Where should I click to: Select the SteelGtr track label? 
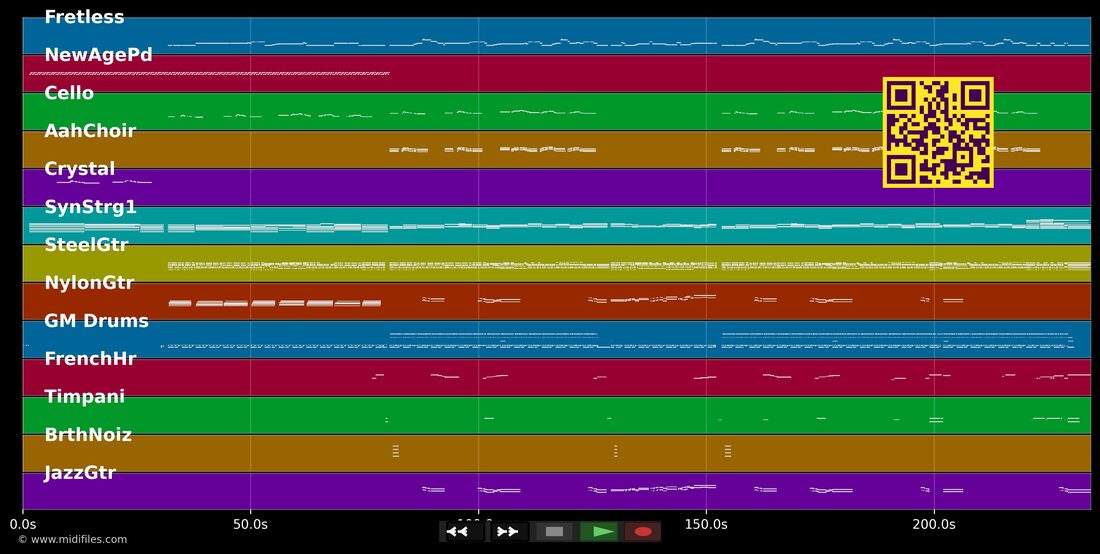[x=86, y=245]
